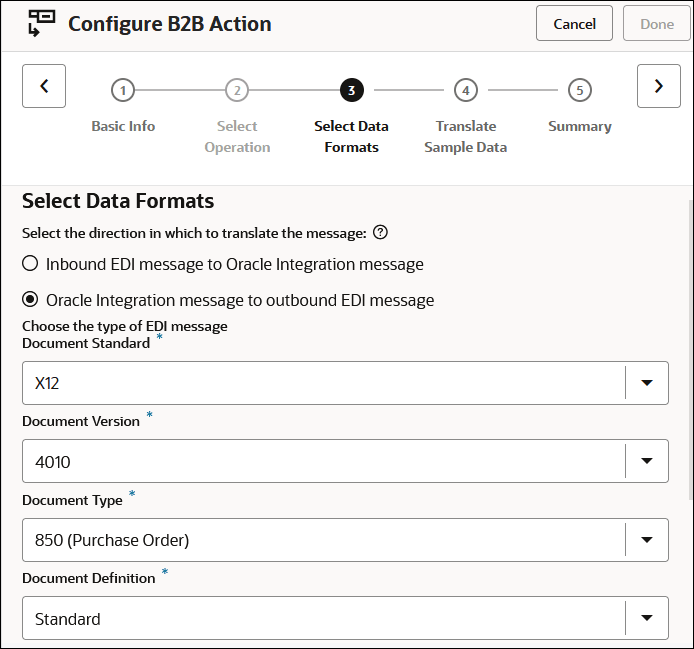Viewport: 694px width, 649px height.
Task: Click the 850 (Purchase Order) field
Action: [x=345, y=540]
